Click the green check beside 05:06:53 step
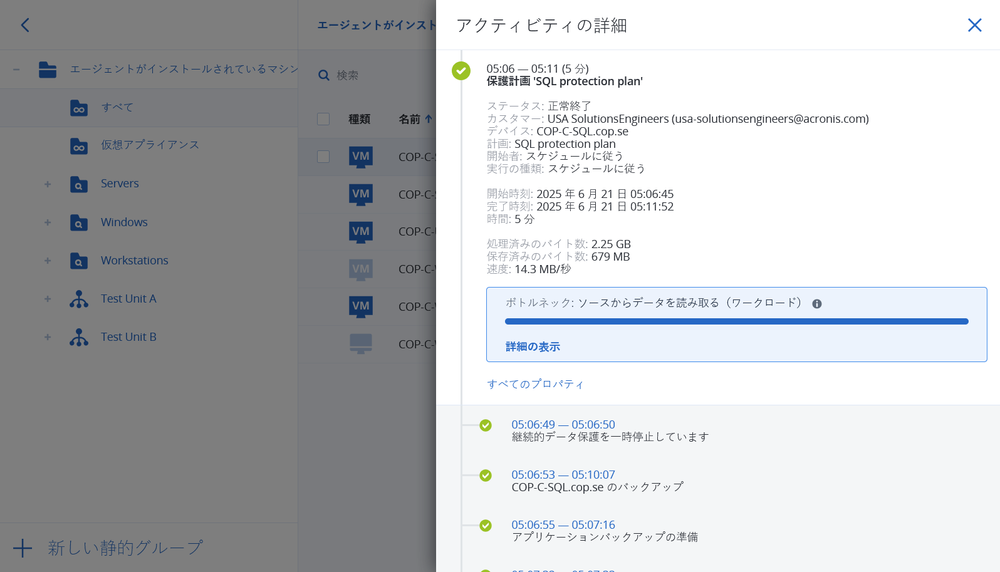Viewport: 1000px width, 572px height. tap(486, 475)
